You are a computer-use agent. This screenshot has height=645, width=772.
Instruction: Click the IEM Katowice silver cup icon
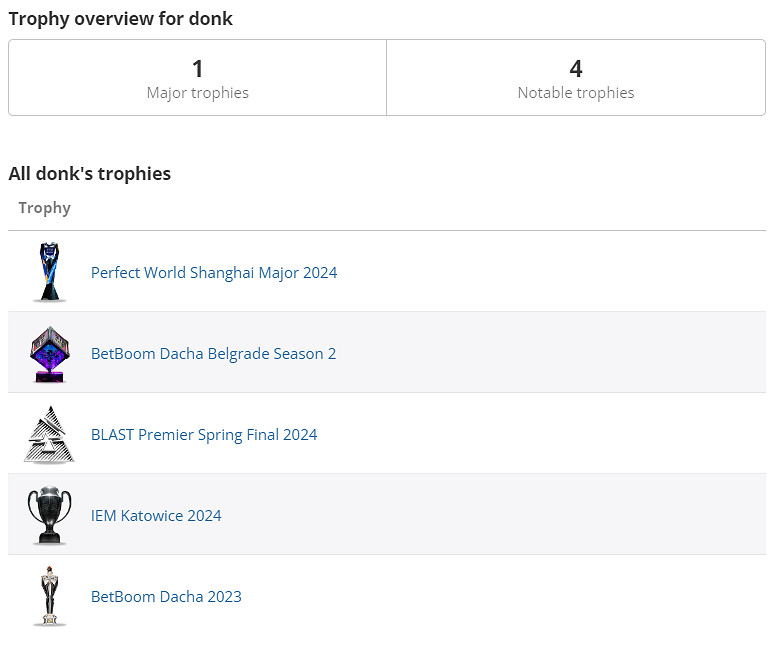click(x=49, y=515)
